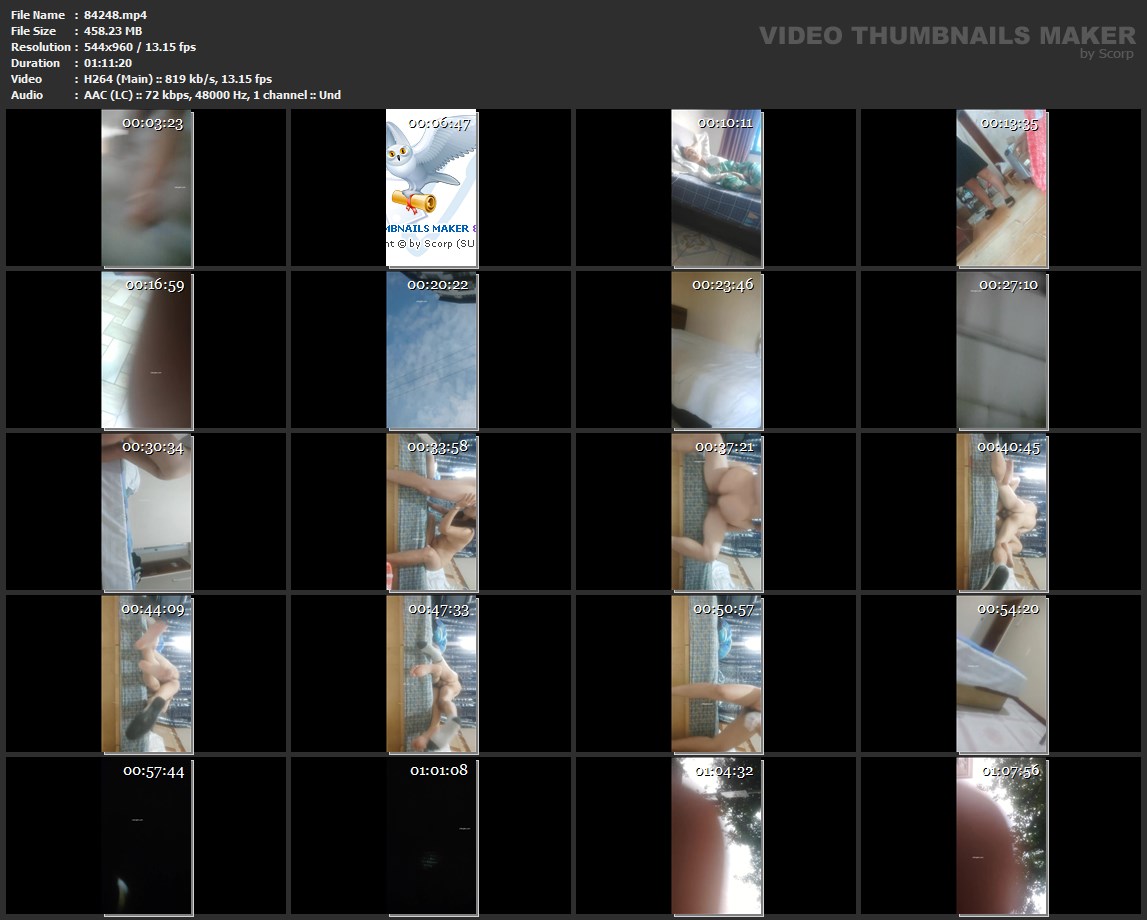Click the audio codec line AAC (LC)
Image resolution: width=1147 pixels, height=920 pixels.
212,95
